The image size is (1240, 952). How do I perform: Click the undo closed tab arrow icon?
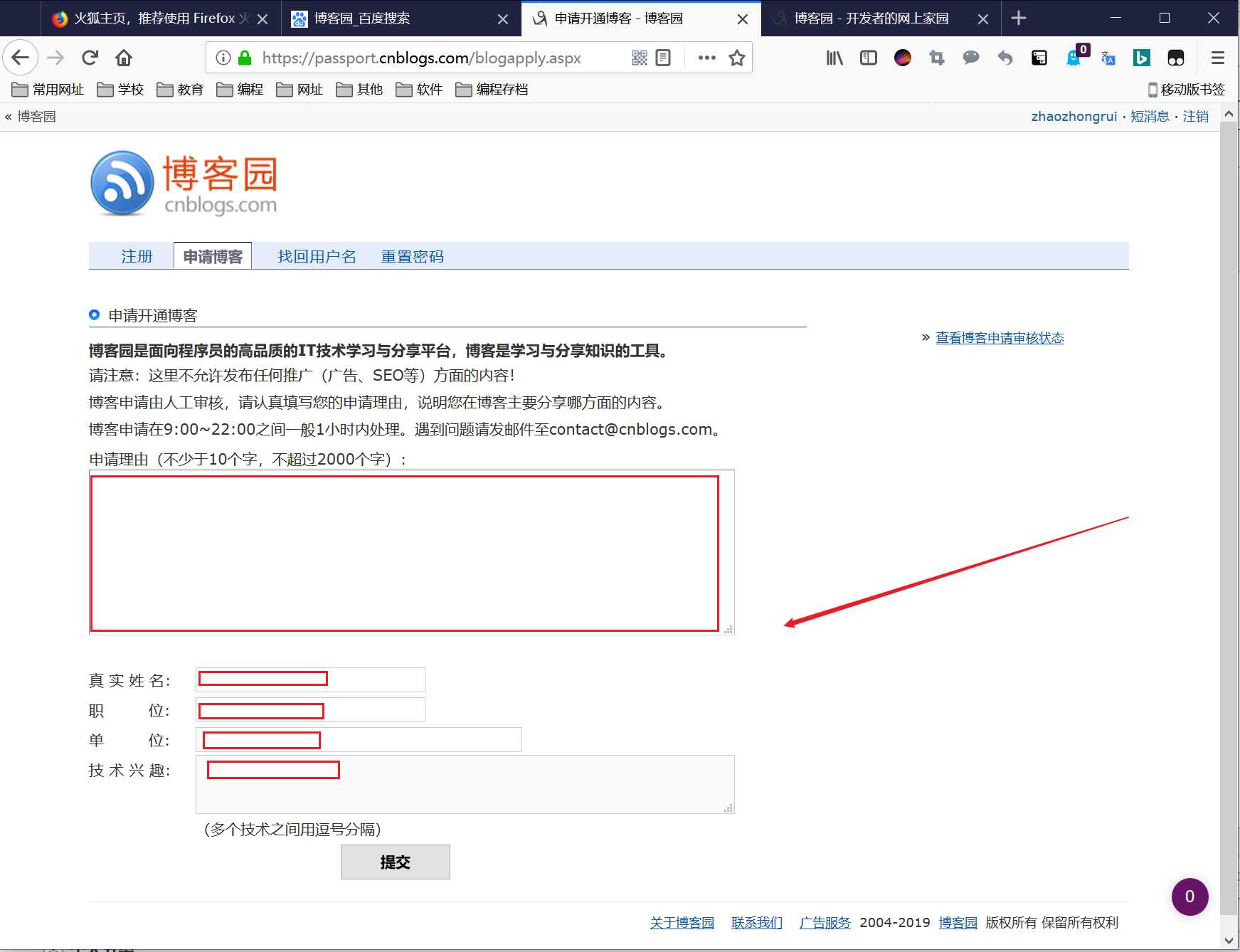[x=1005, y=58]
